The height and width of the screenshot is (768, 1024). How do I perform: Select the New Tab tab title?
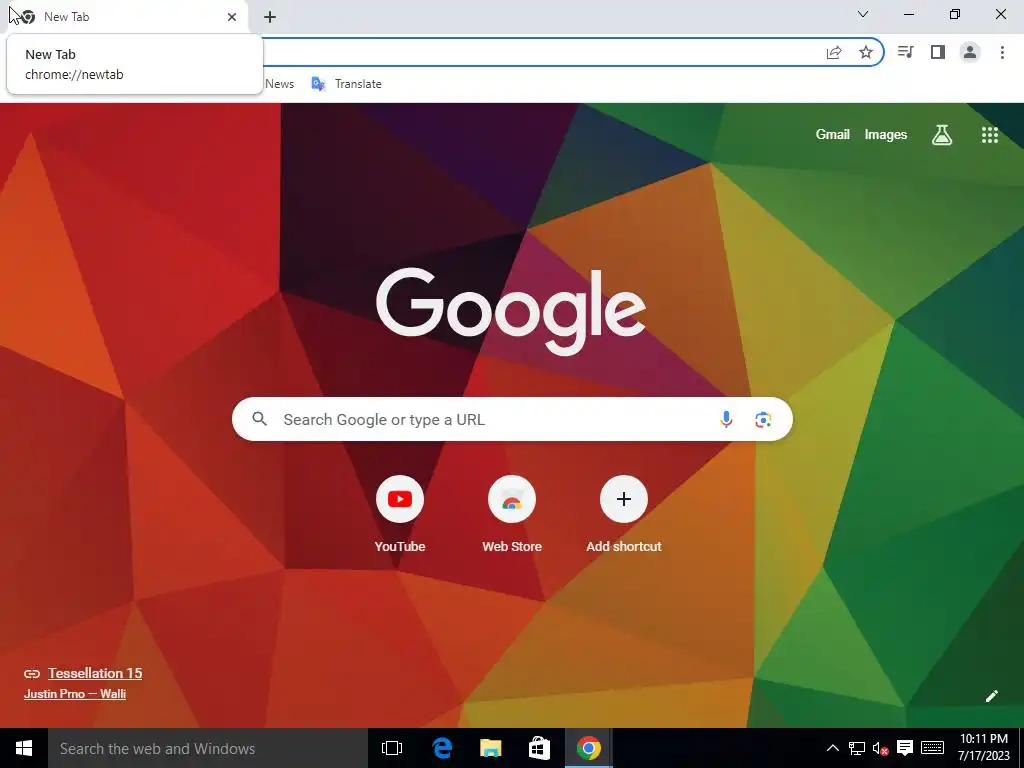[x=67, y=17]
